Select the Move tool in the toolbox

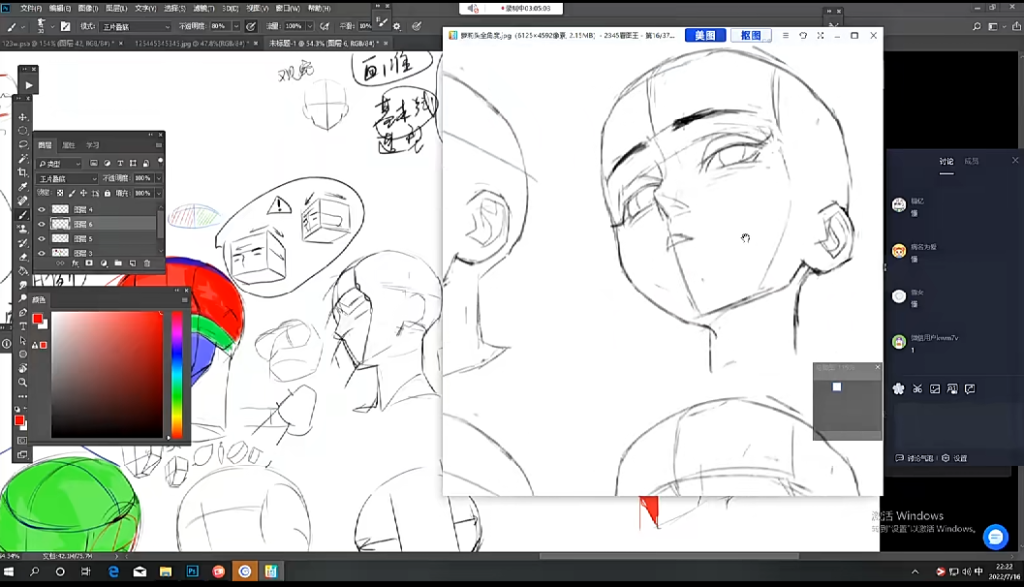click(x=23, y=117)
